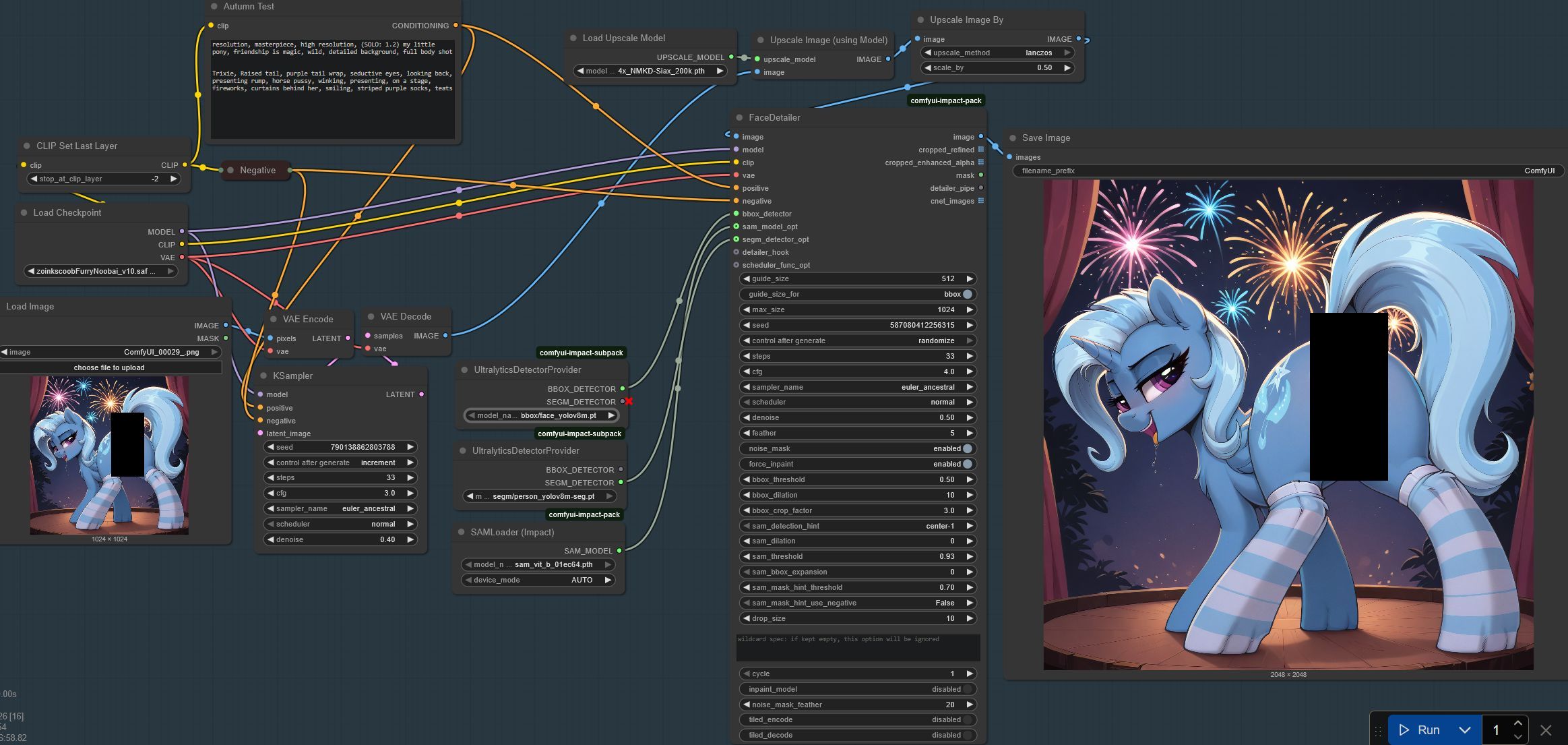Collapse the Upscale Image (using Model) node dot
Screen dimensions: 1568x745
point(761,40)
